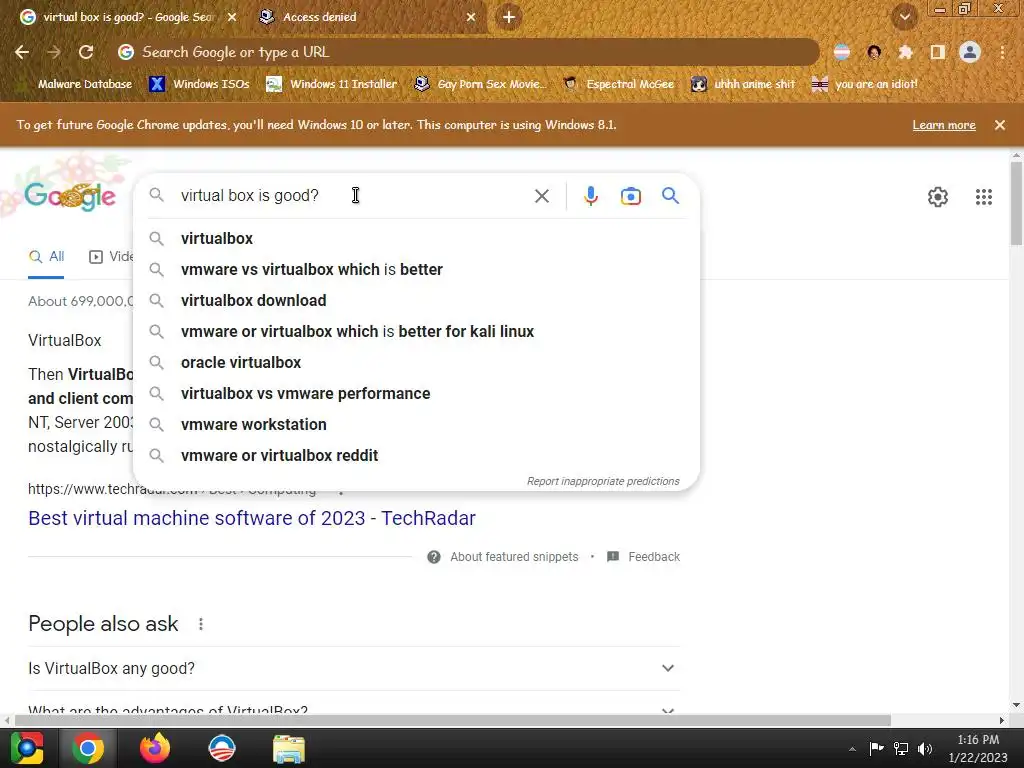Open the TechRadar best virtual machine result
Image resolution: width=1024 pixels, height=768 pixels.
point(252,518)
